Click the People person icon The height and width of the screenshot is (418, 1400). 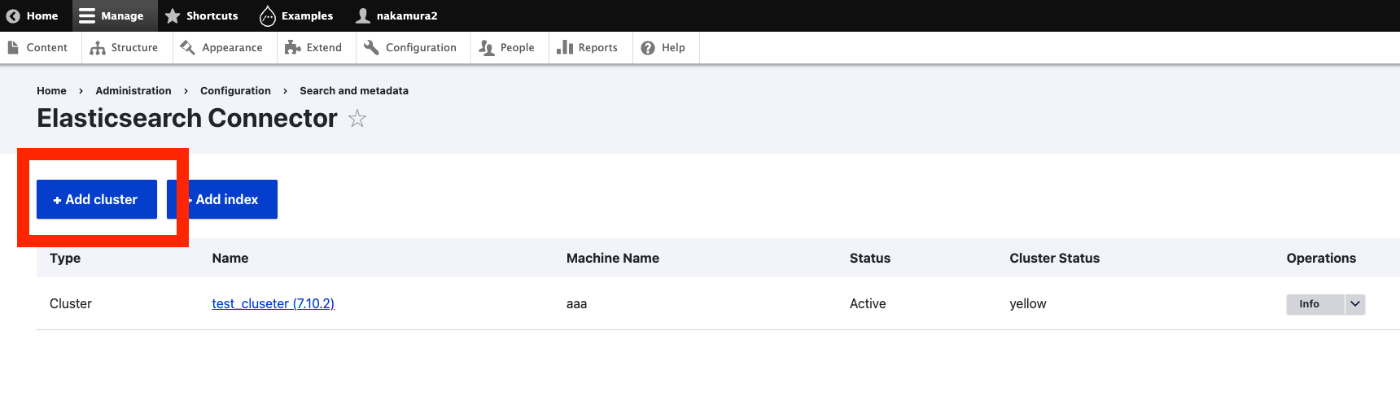point(486,47)
